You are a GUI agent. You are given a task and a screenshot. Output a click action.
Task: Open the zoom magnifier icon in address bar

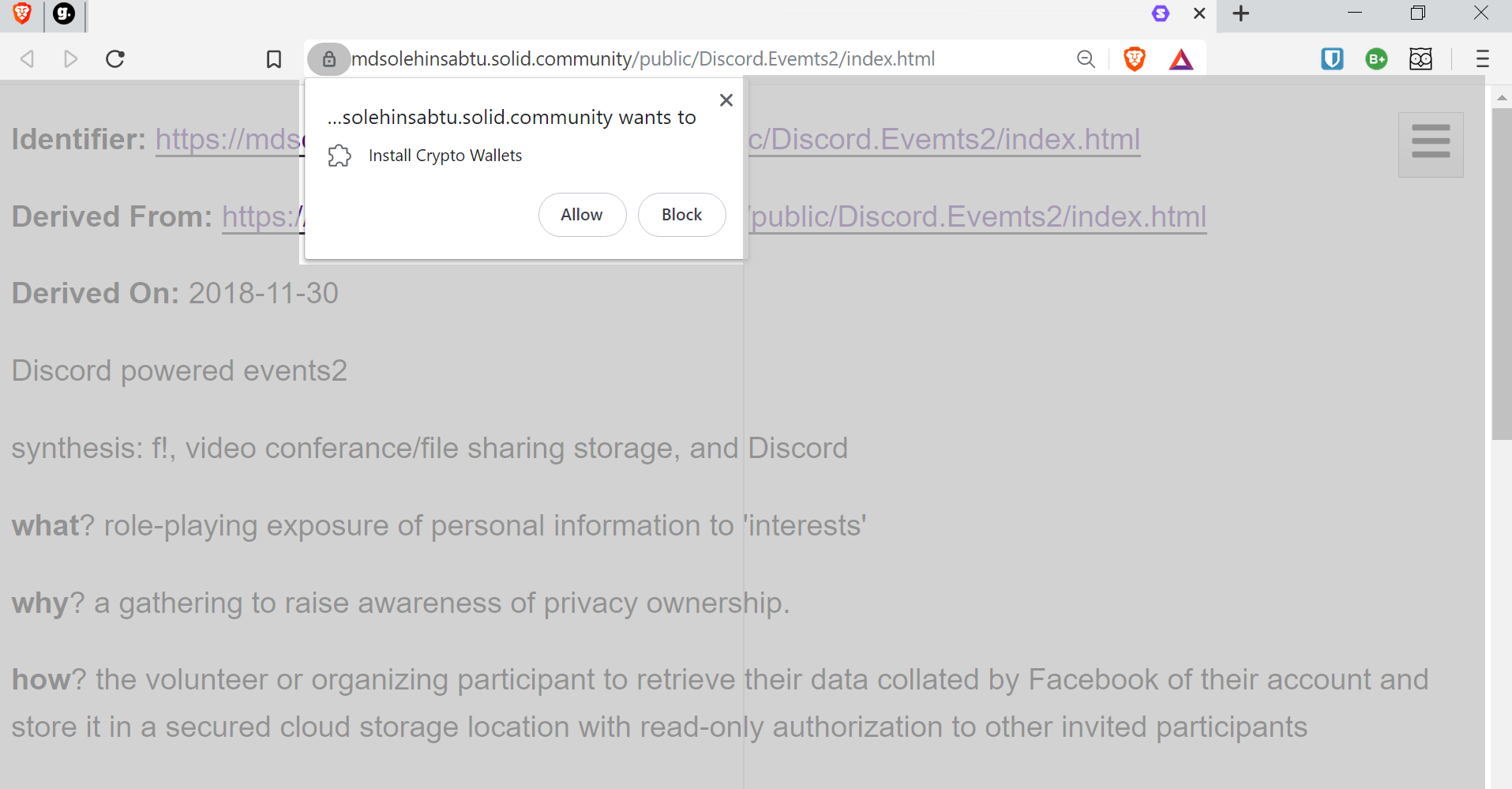pos(1086,59)
